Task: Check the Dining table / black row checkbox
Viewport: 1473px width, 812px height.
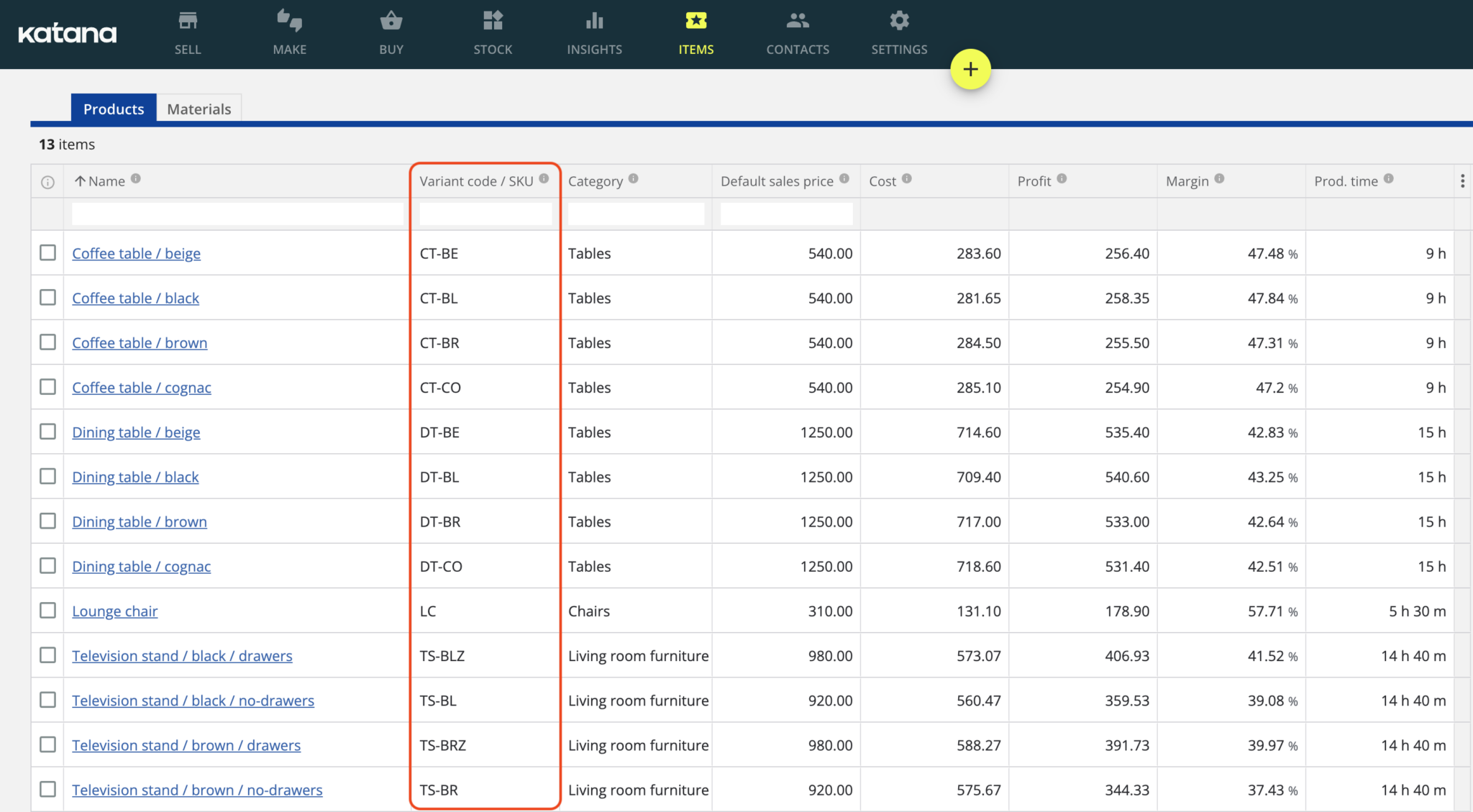Action: (47, 476)
